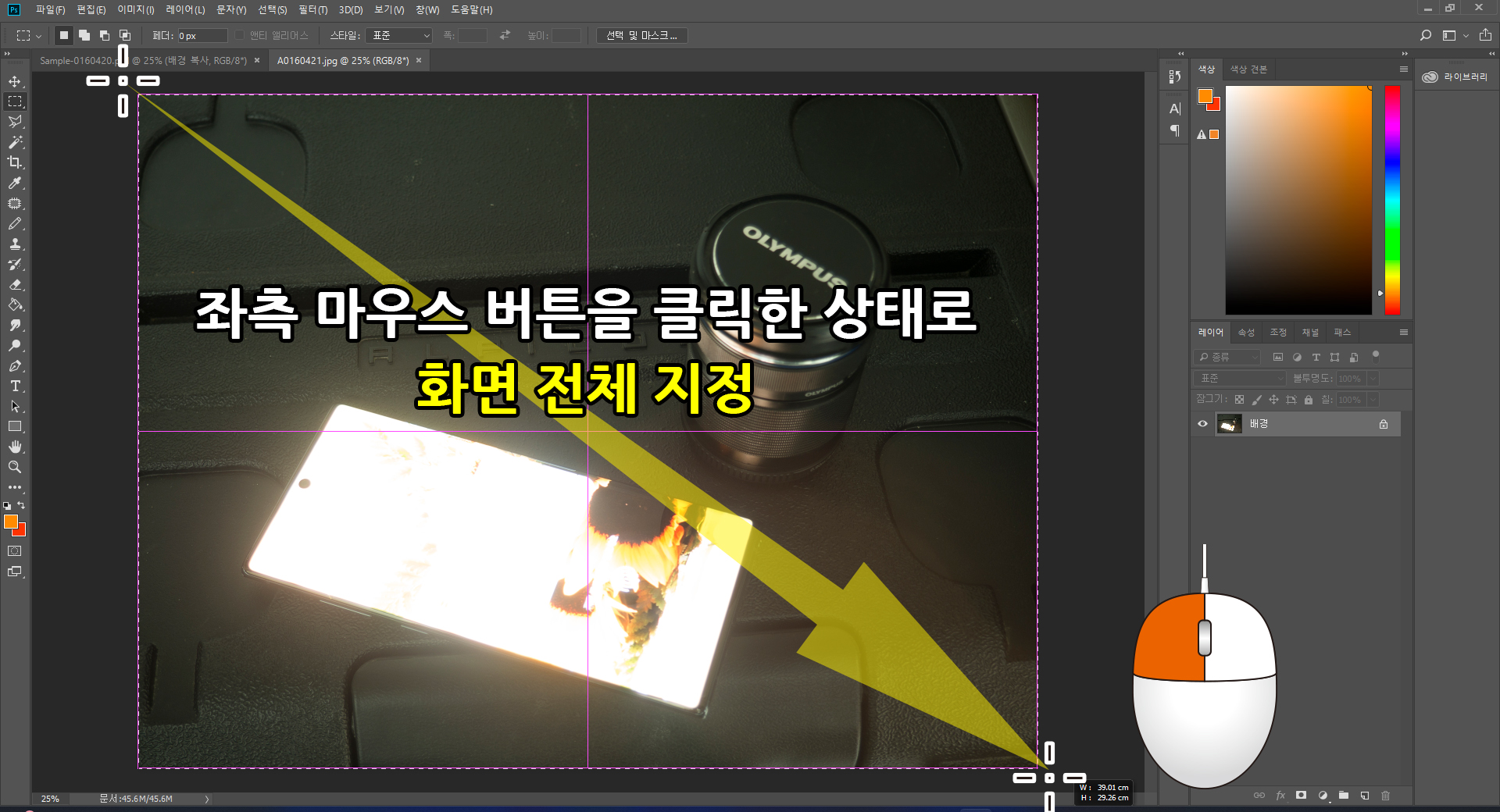
Task: Select the Pen tool
Action: (x=15, y=365)
